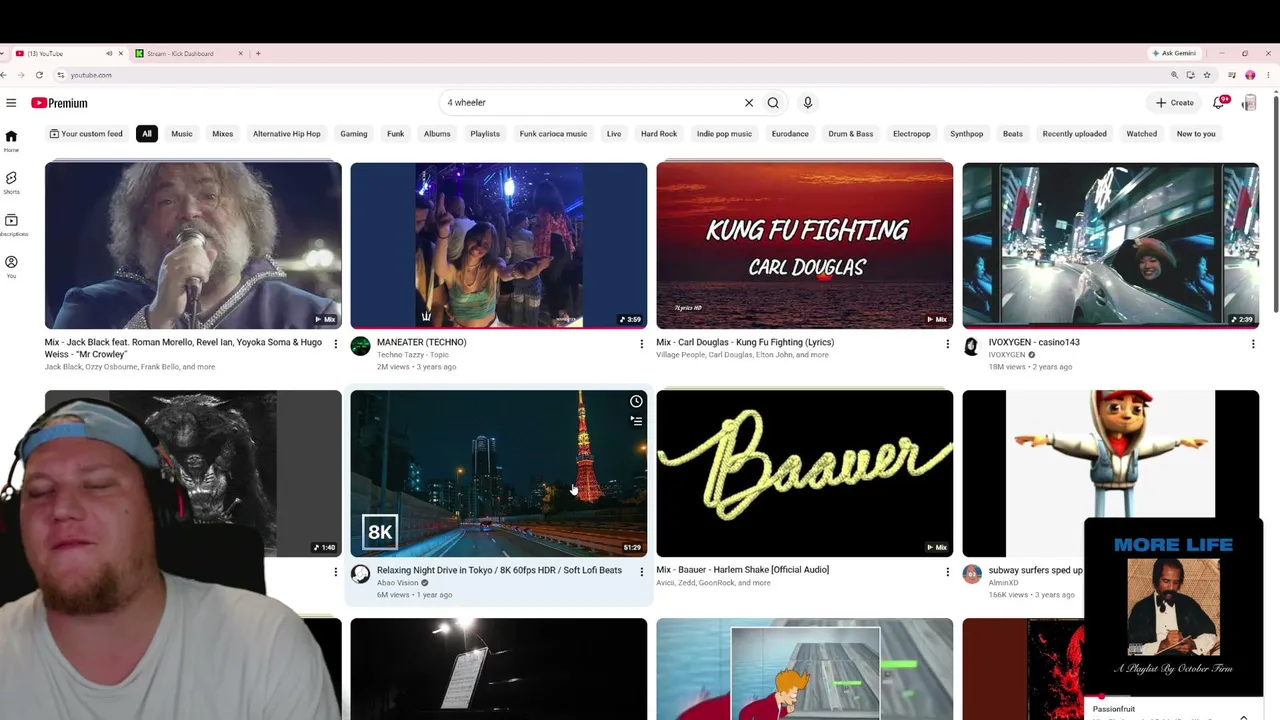Click the Ask Gemini button

pyautogui.click(x=1174, y=53)
